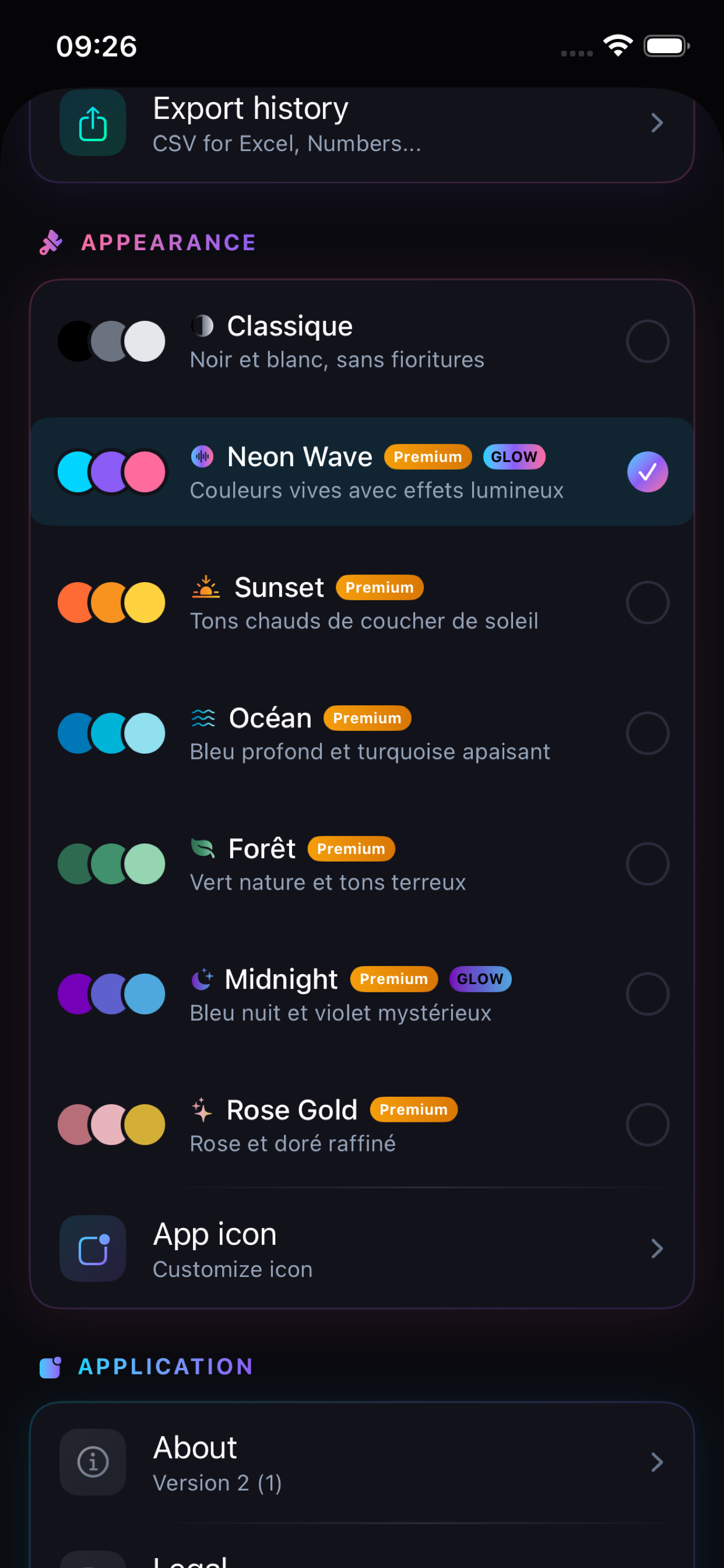Click the GLOW badge on Neon Wave
Viewport: 724px width, 1568px height.
point(514,456)
